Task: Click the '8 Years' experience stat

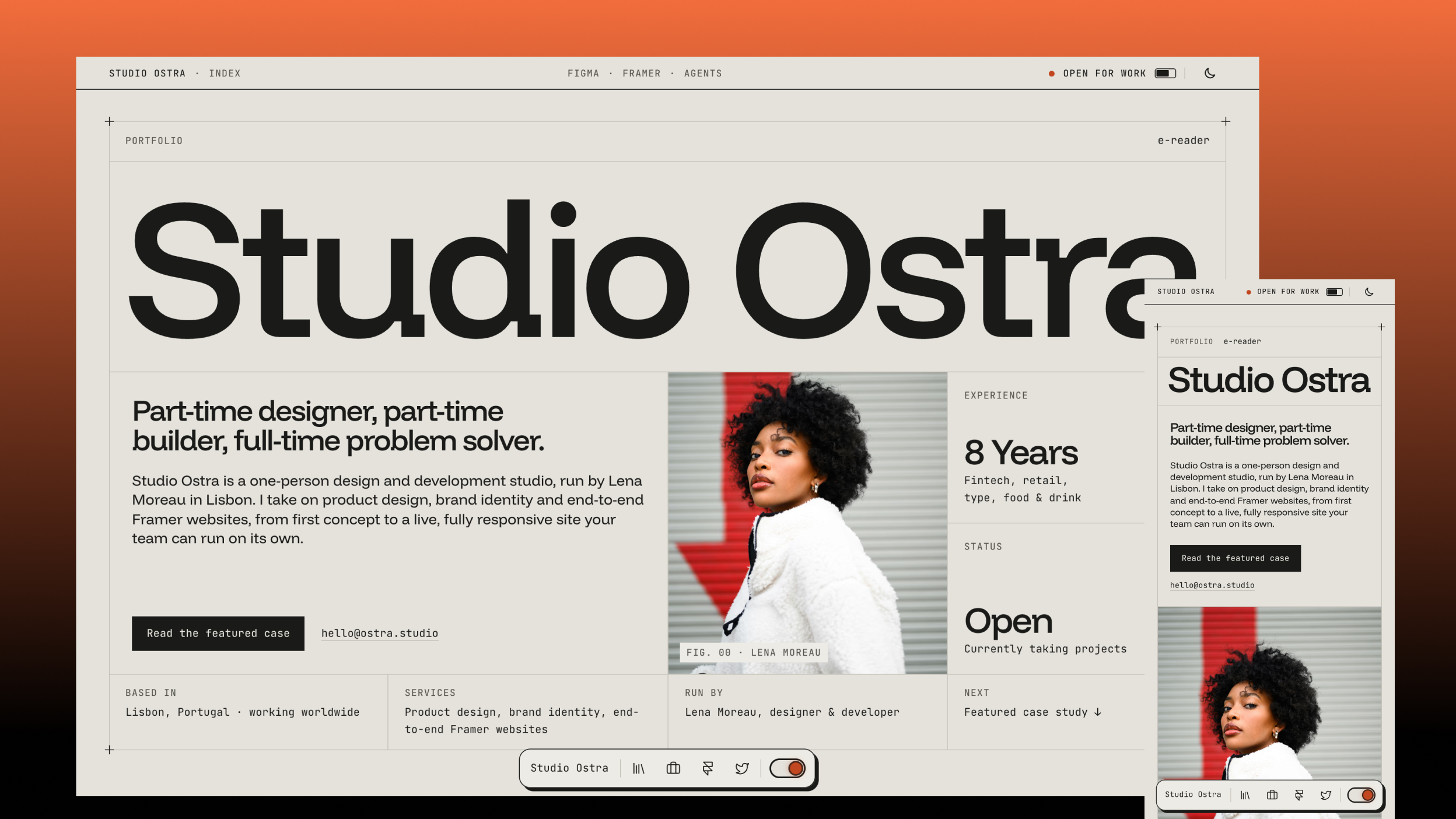Action: (x=1021, y=453)
